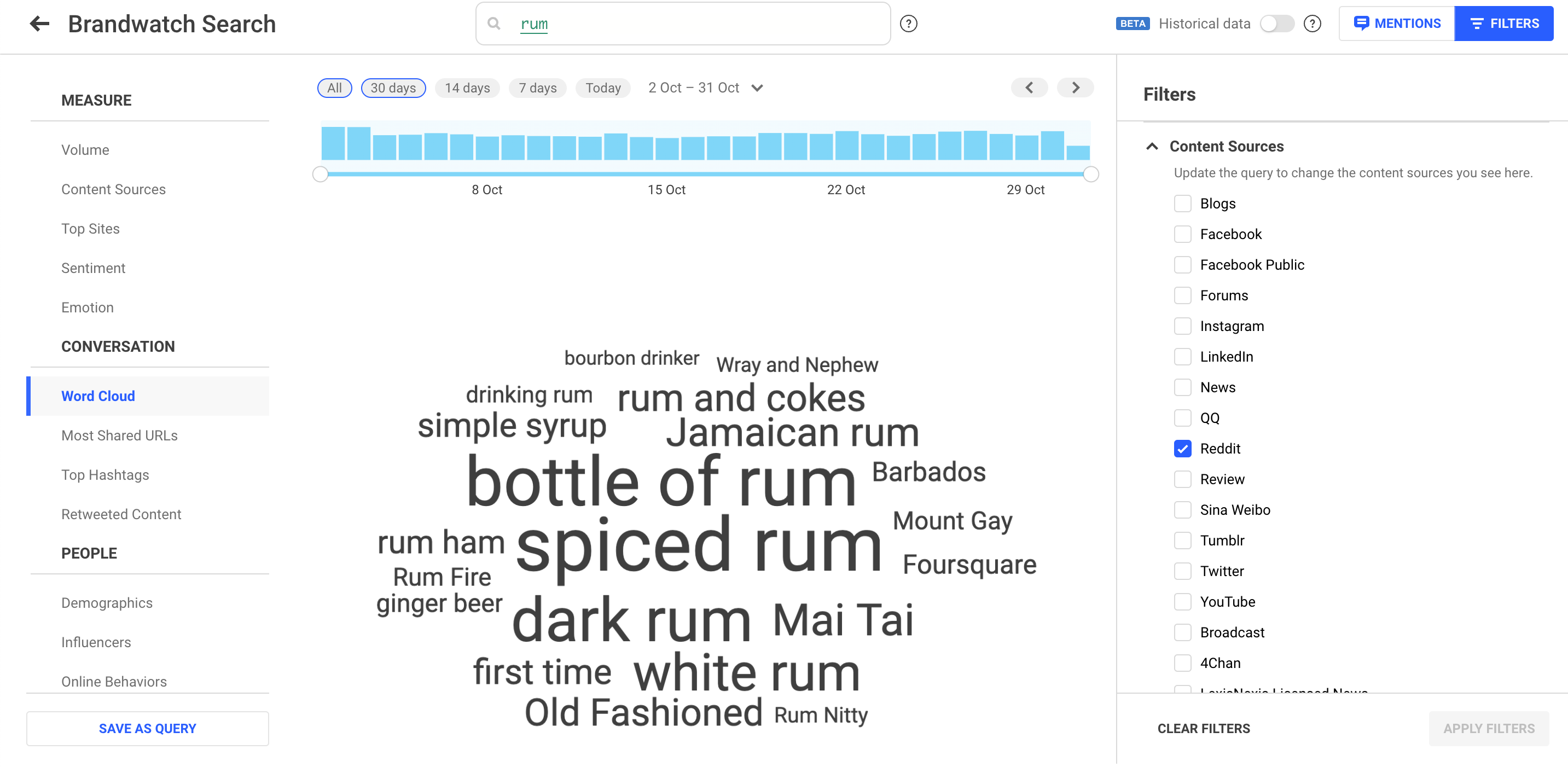Open Top Hashtags view
This screenshot has height=767, width=1568.
104,475
